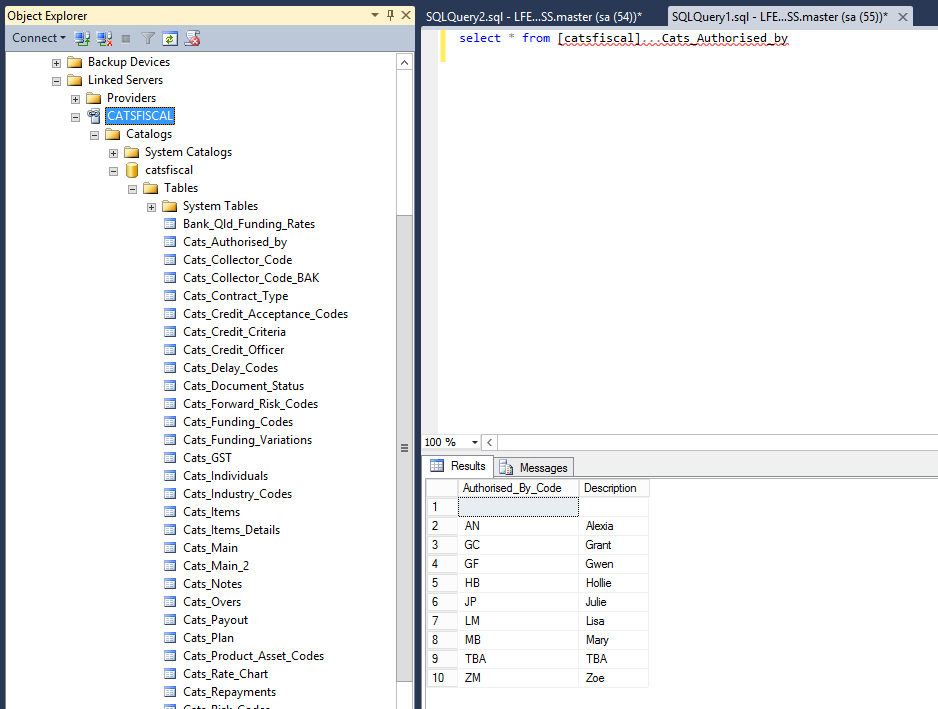Expand the Providers folder node
Viewport: 938px width, 709px height.
click(76, 98)
